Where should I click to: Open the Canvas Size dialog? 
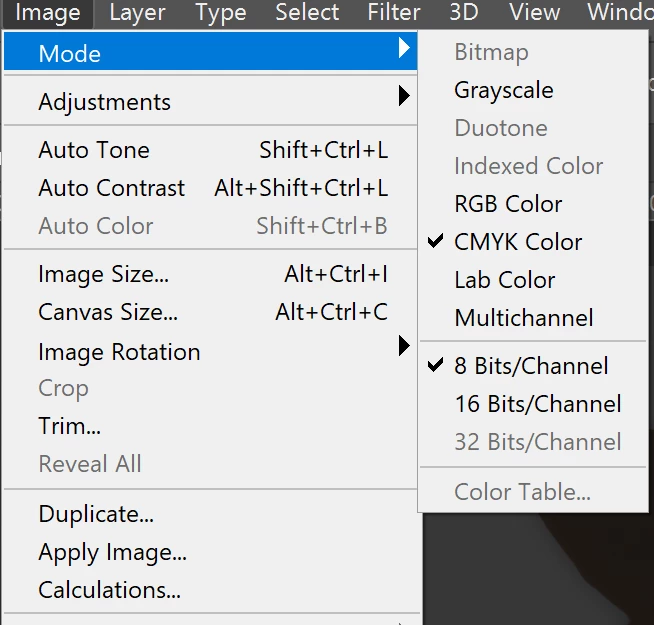[x=108, y=312]
